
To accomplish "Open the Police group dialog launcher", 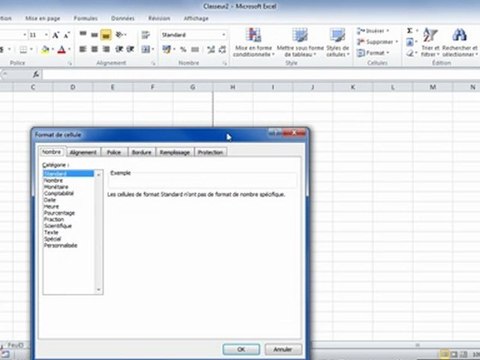I will click(70, 63).
